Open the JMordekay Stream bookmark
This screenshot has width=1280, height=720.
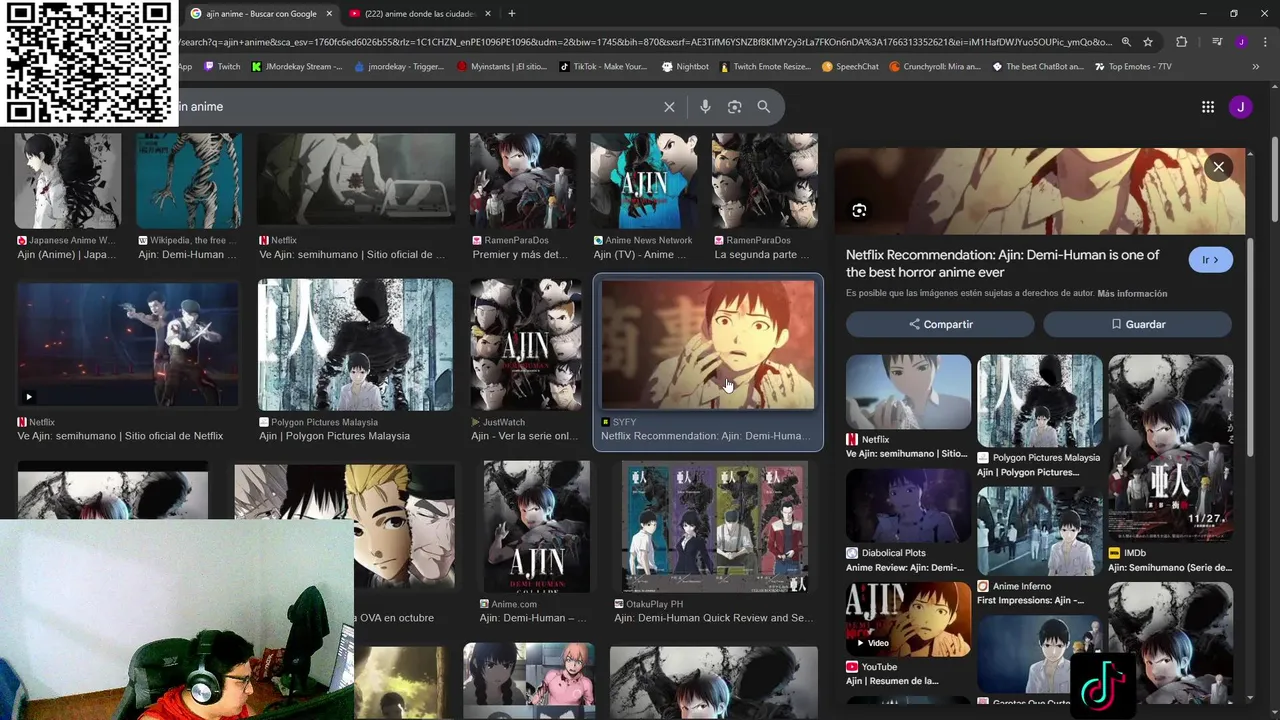pyautogui.click(x=297, y=67)
